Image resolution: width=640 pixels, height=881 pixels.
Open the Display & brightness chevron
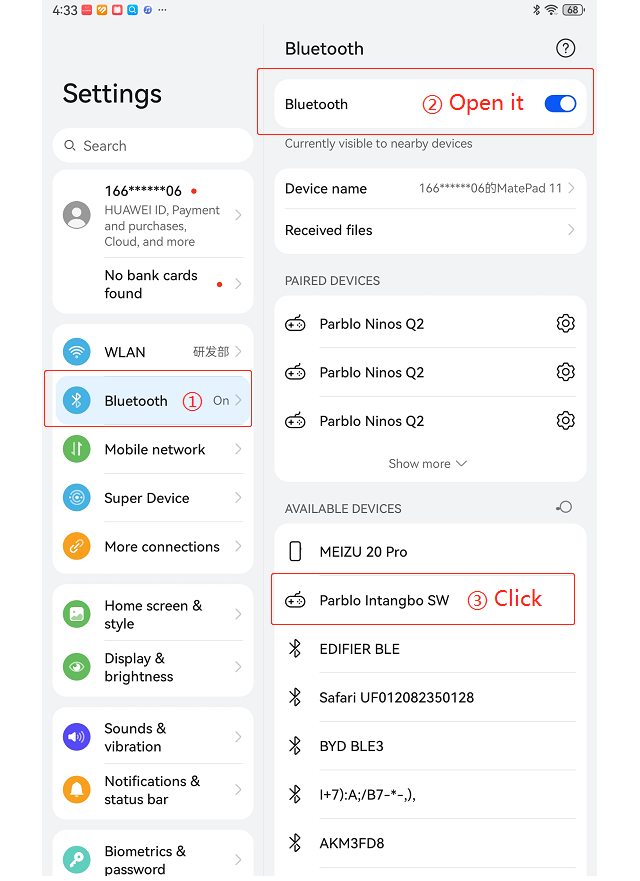coord(238,667)
